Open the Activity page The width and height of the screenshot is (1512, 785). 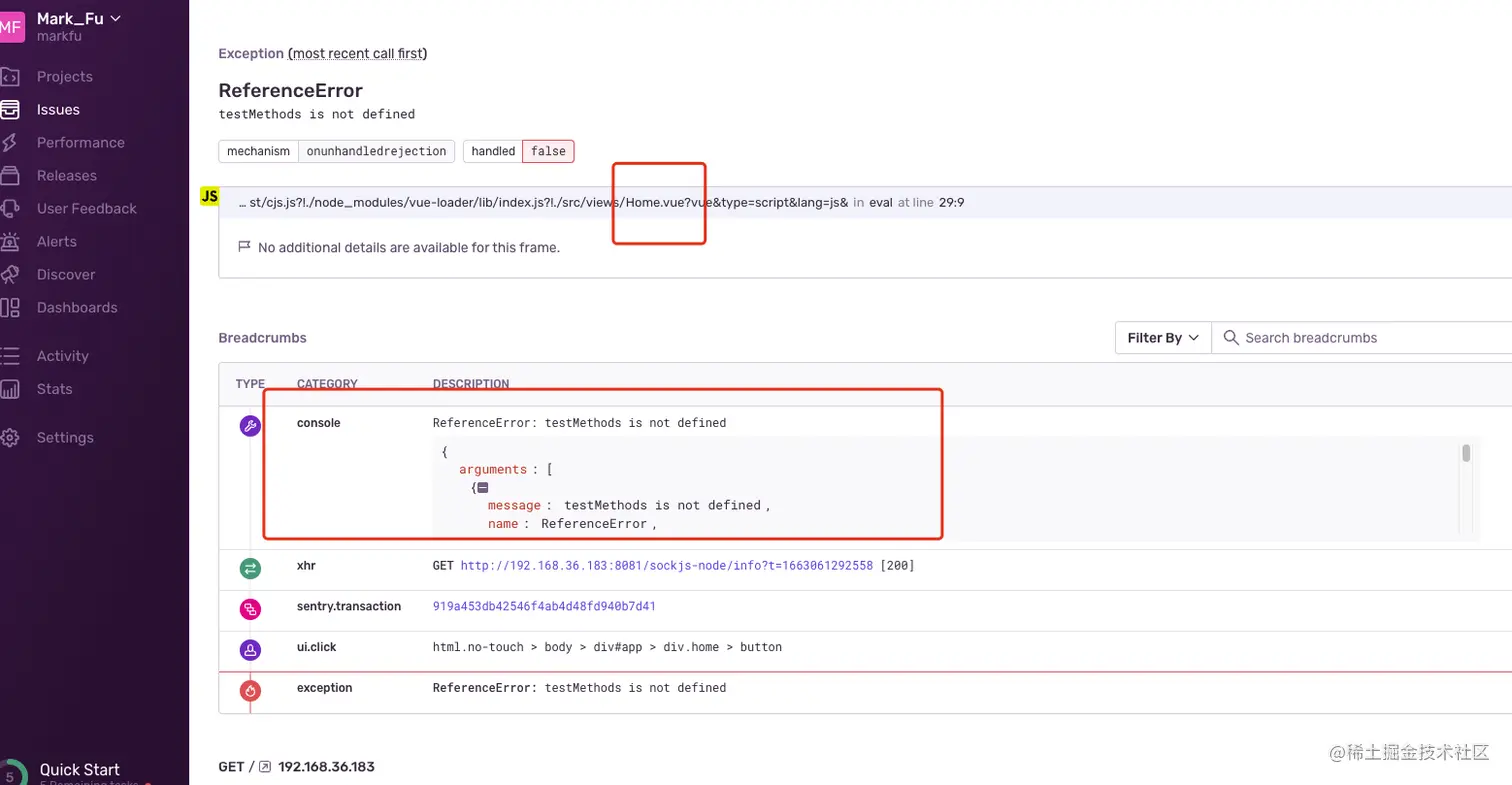coord(63,356)
